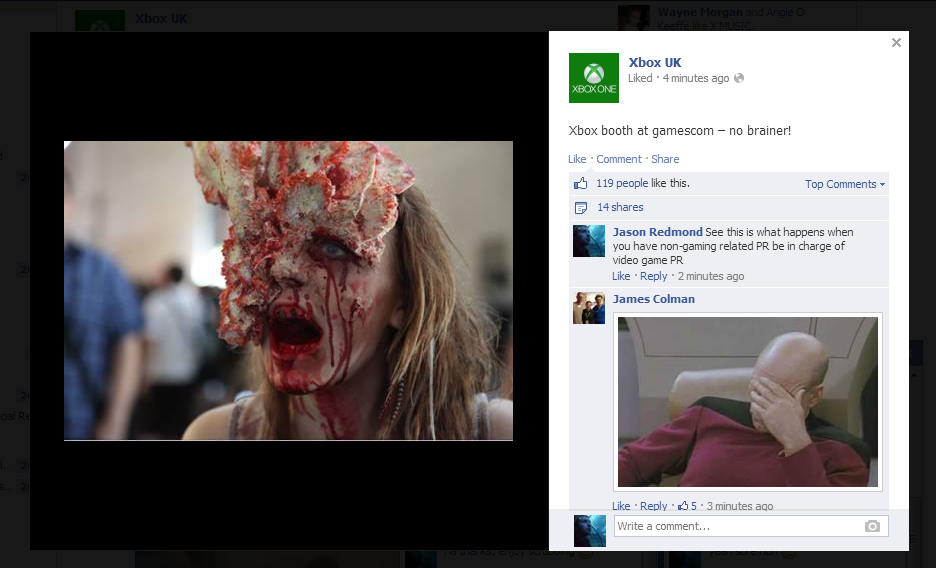936x568 pixels.
Task: View the 119 people who like this
Action: pos(622,184)
